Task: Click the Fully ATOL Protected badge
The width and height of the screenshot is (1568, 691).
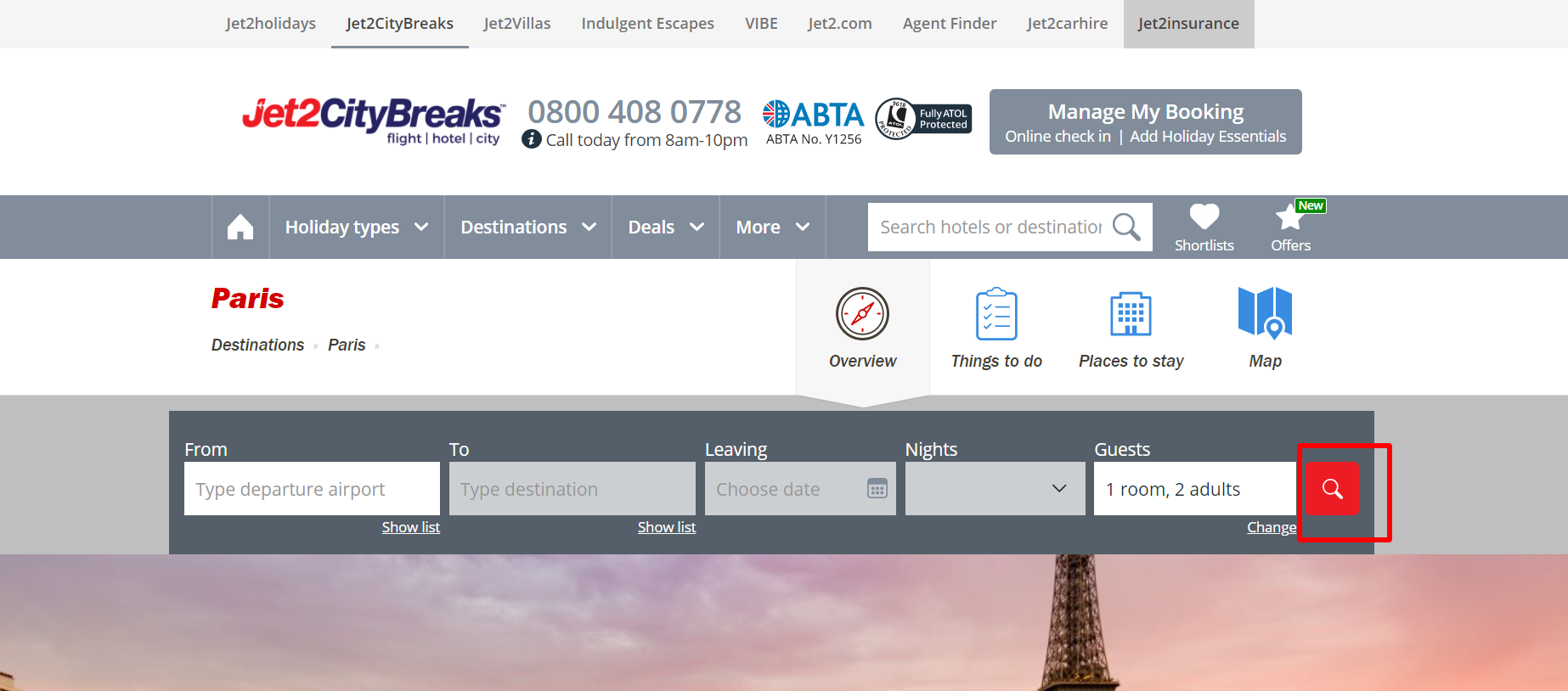Action: pyautogui.click(x=923, y=119)
